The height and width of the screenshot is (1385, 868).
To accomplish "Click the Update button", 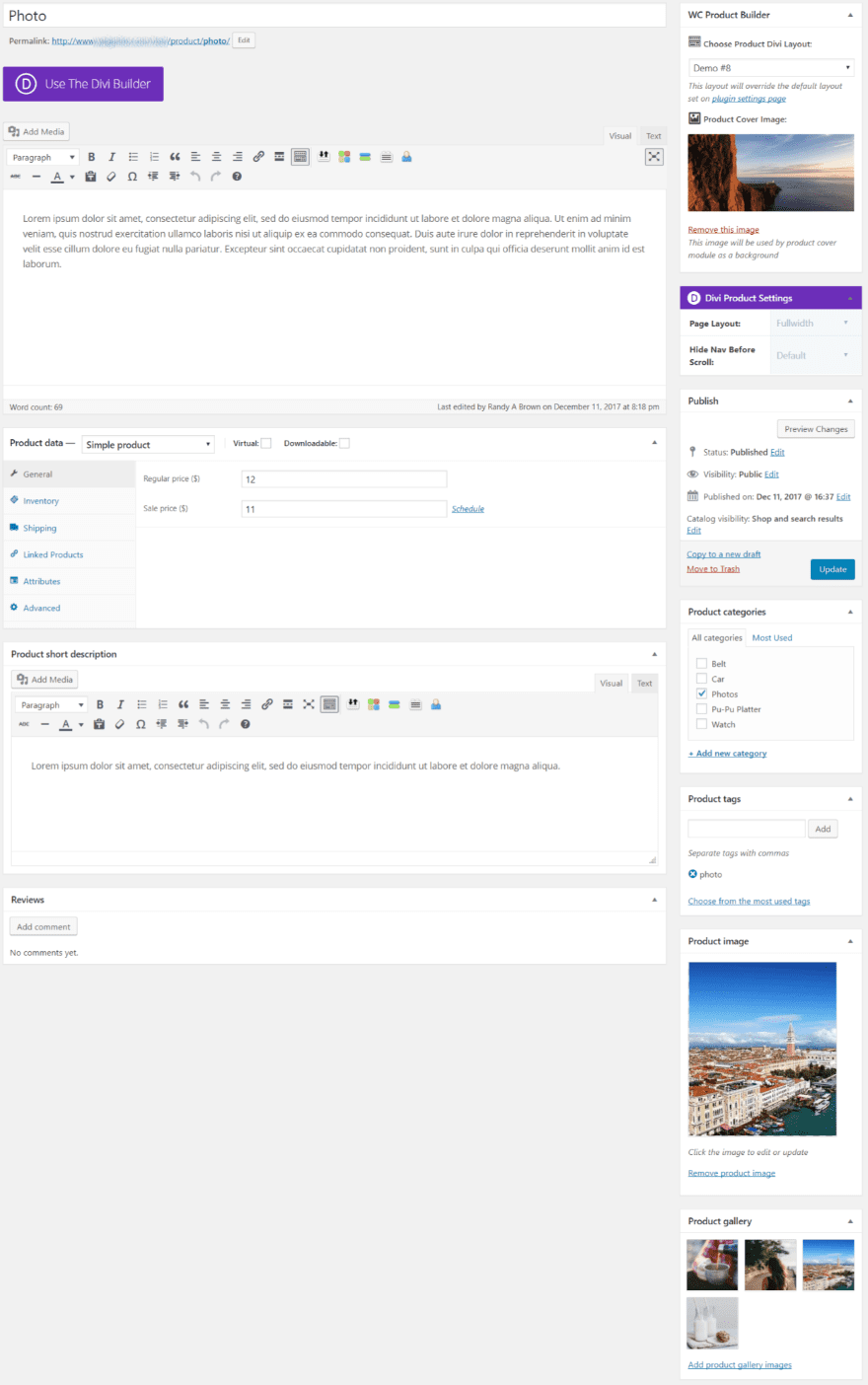I will point(832,569).
